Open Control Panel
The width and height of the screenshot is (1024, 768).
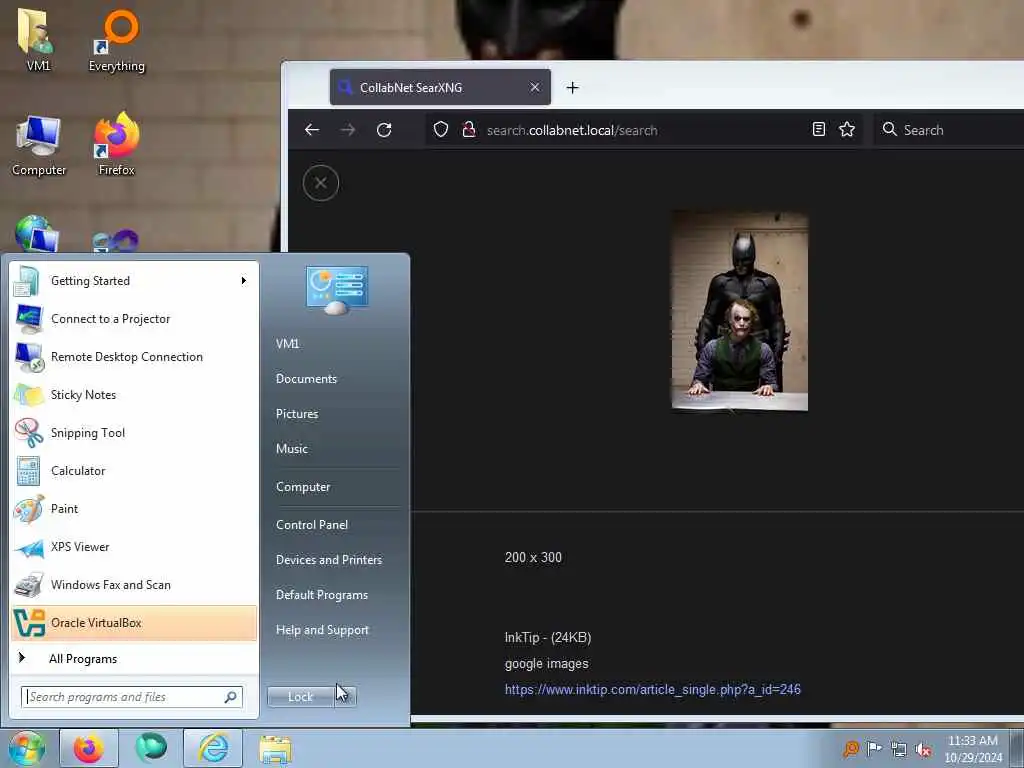coord(312,525)
